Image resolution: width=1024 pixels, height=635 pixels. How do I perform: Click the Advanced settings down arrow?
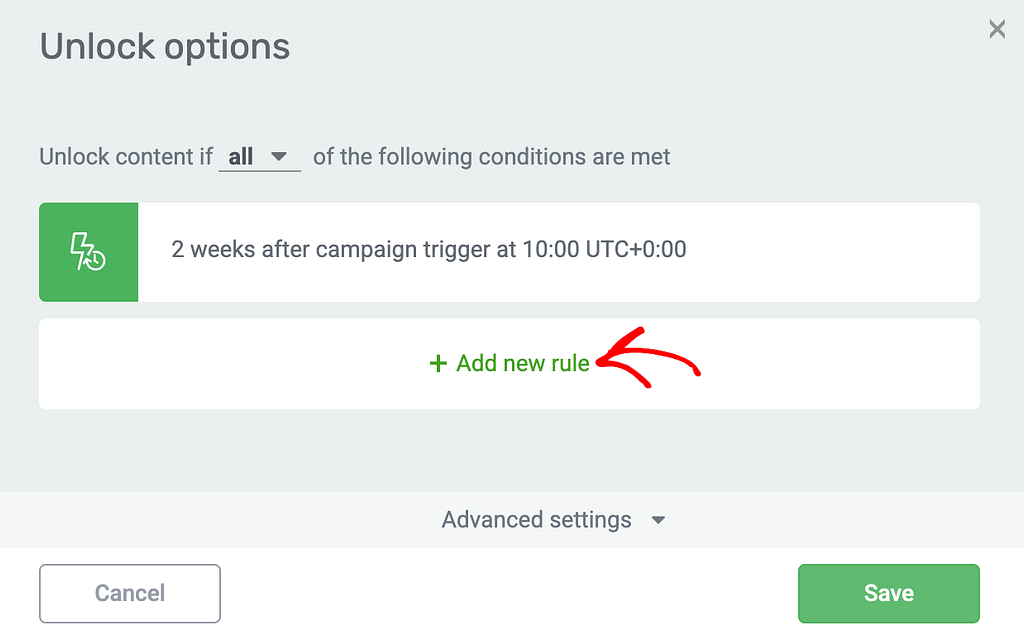pos(658,520)
